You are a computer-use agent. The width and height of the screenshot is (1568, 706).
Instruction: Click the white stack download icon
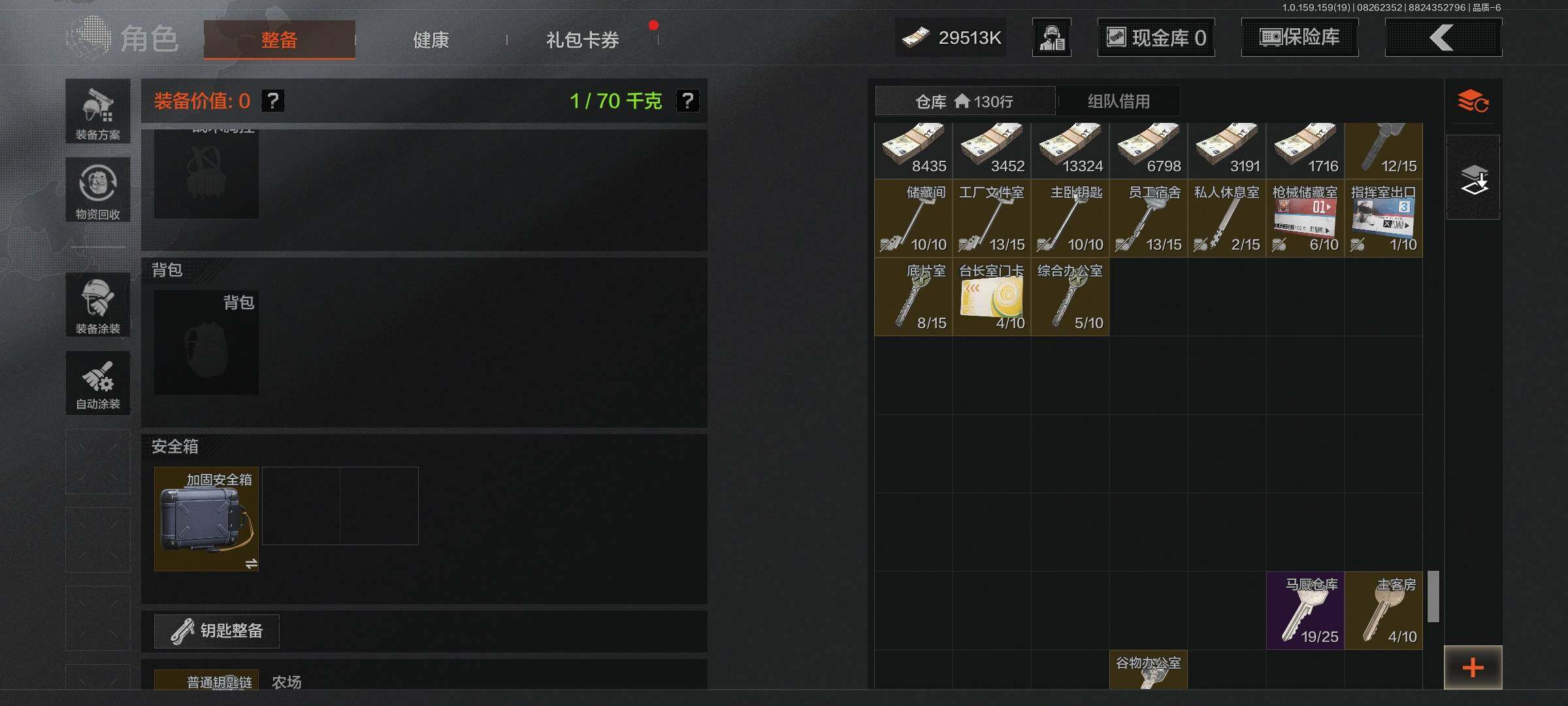[x=1473, y=177]
